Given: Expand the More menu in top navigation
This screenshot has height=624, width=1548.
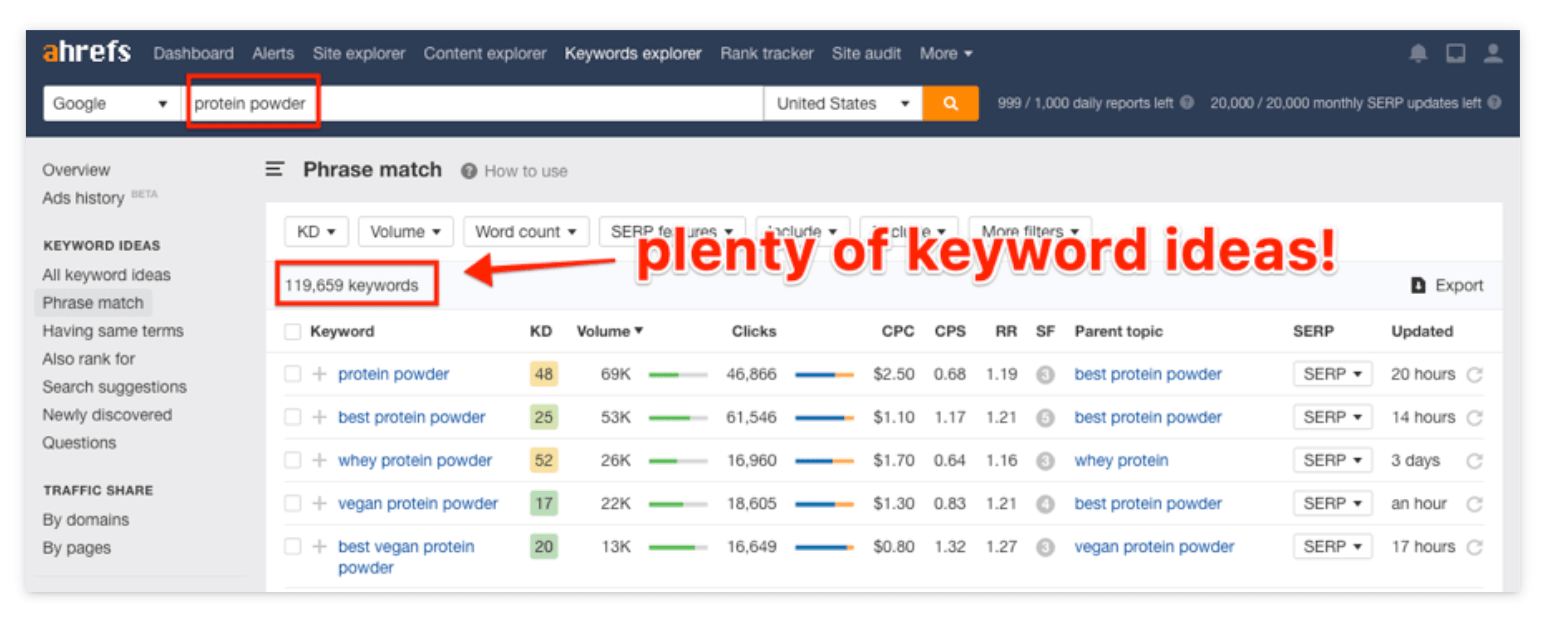Looking at the screenshot, I should [x=946, y=53].
